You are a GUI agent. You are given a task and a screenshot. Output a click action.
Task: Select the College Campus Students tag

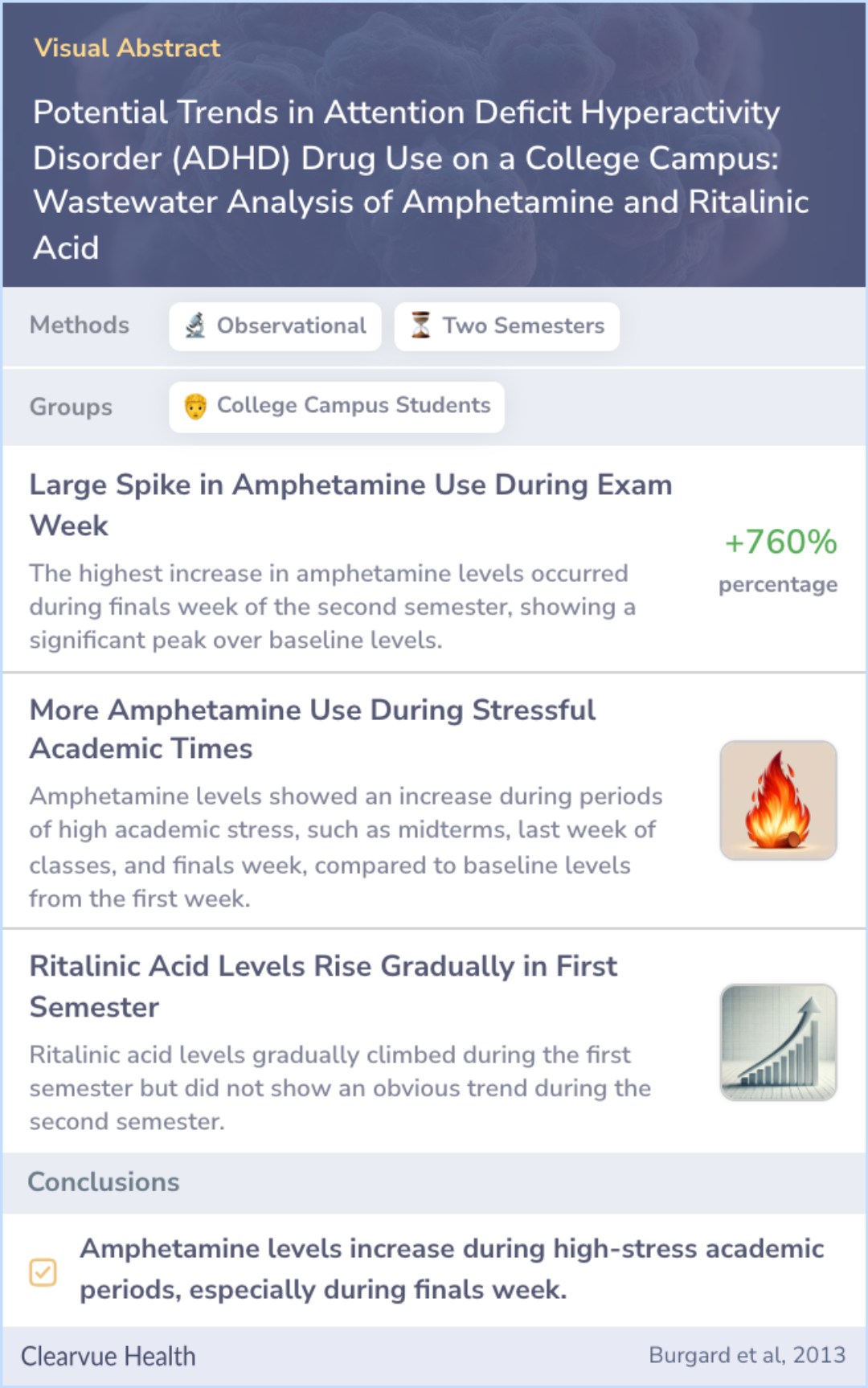[337, 407]
